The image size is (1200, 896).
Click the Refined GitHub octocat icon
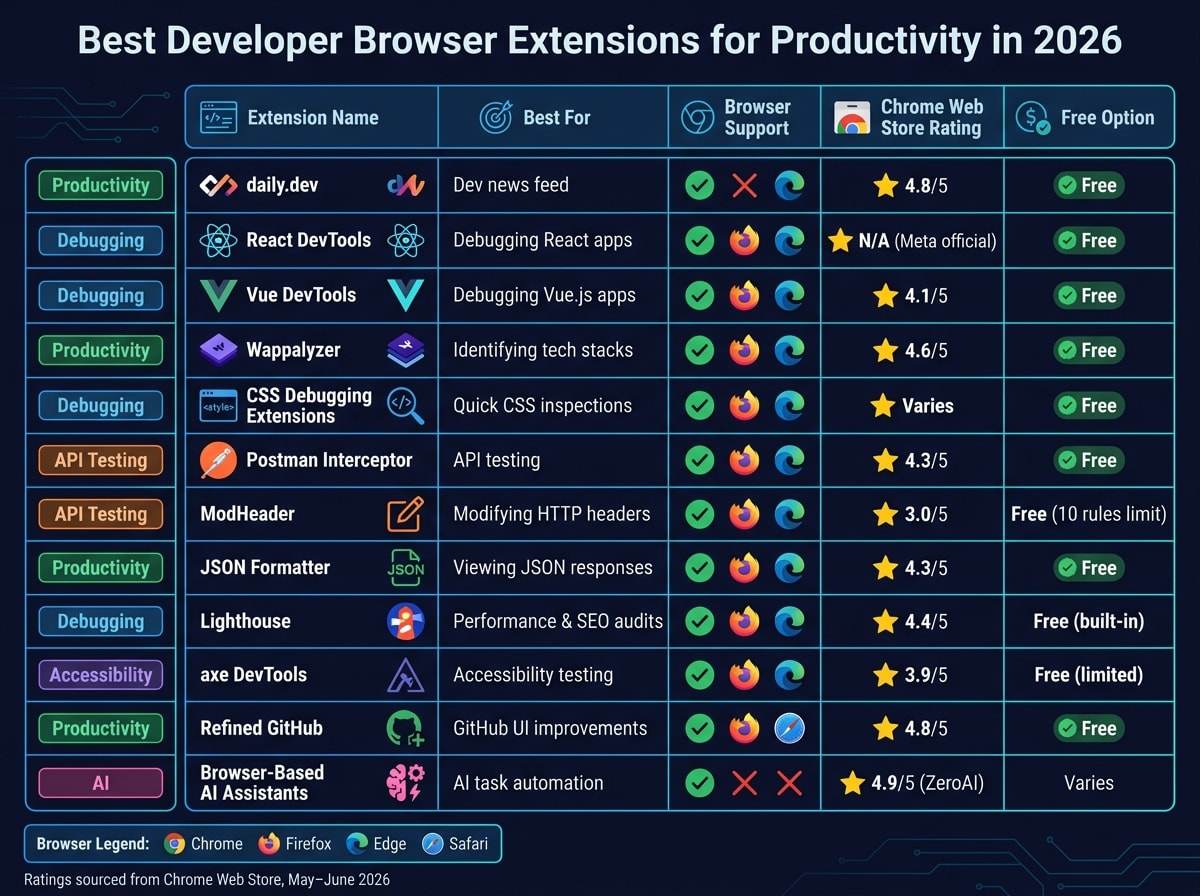pos(406,728)
